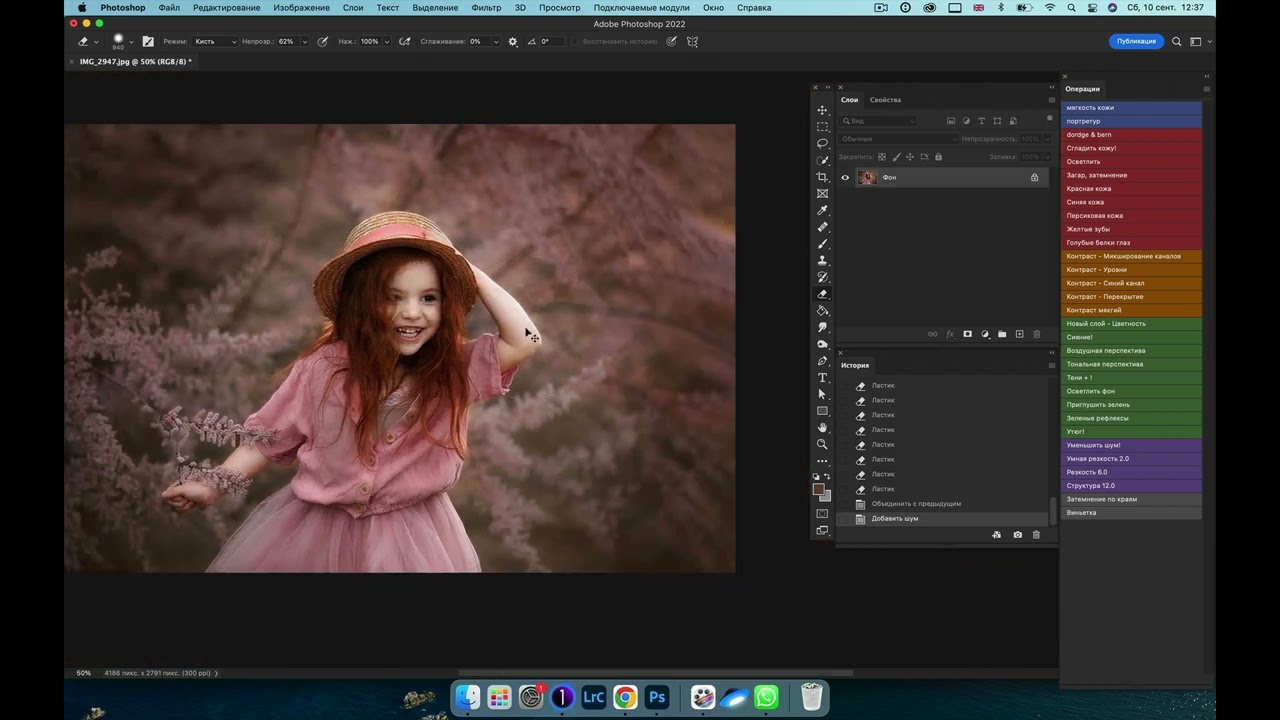The image size is (1280, 720).
Task: Hide the Фон layer visibility eye
Action: (845, 178)
